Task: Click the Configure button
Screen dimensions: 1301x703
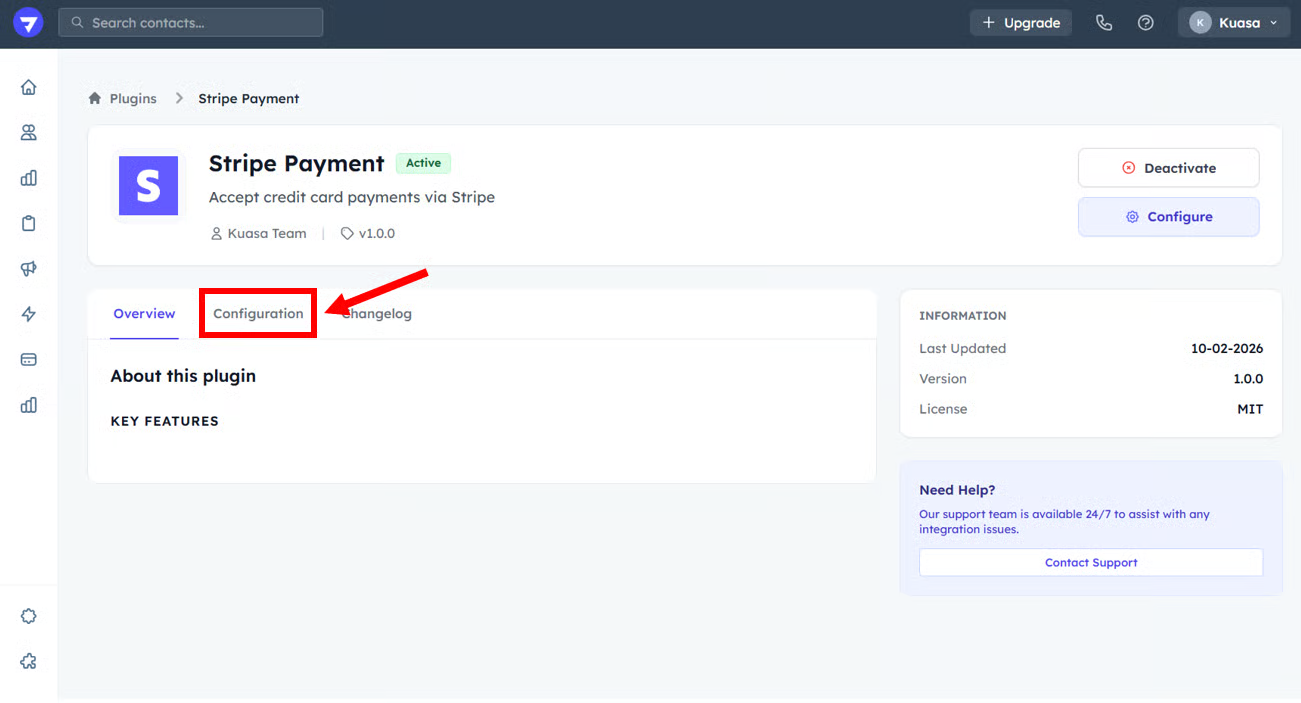Action: tap(1168, 217)
